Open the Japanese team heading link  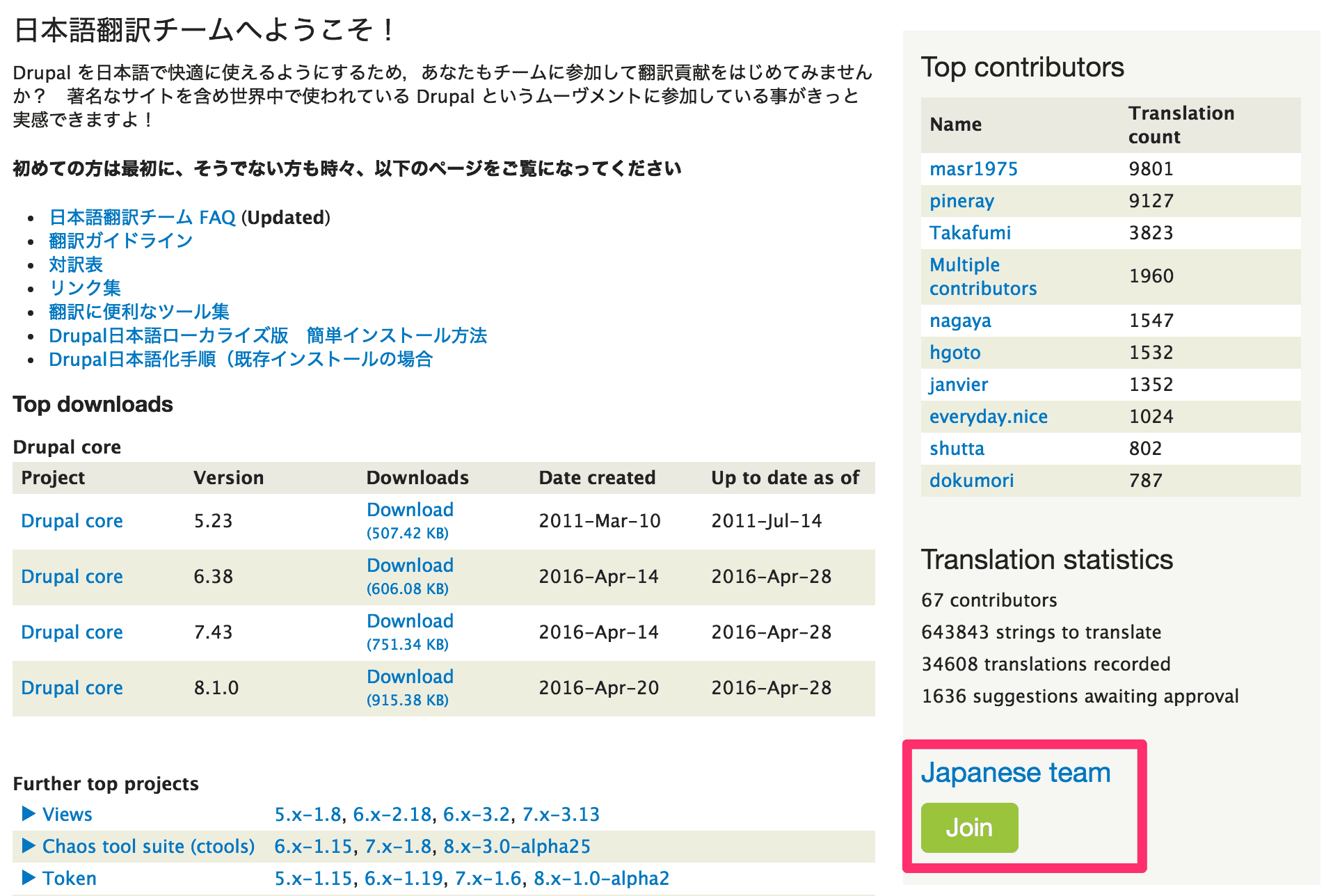coord(1016,772)
